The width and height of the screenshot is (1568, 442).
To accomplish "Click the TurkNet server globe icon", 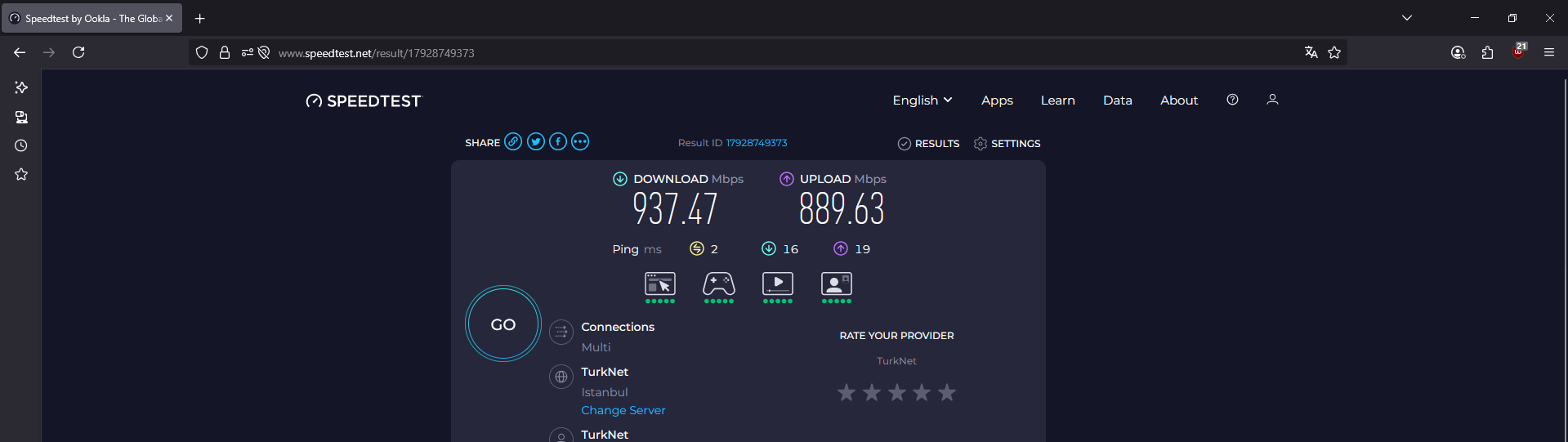I will [x=561, y=377].
